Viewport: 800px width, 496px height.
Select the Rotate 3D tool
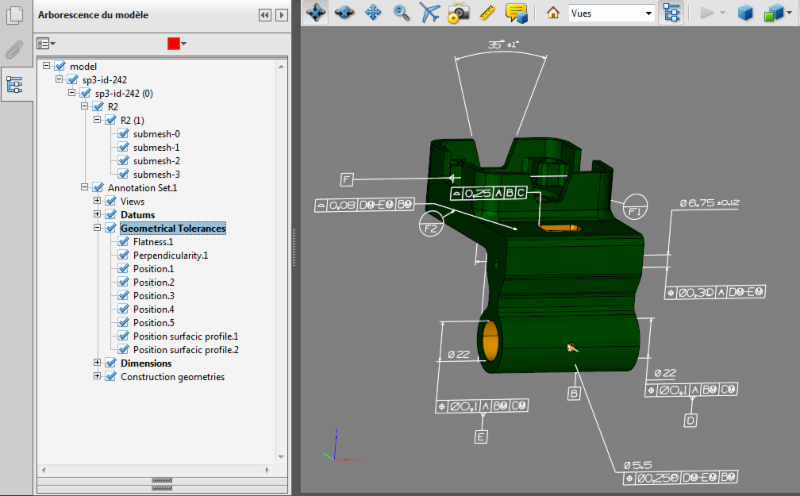pos(315,13)
